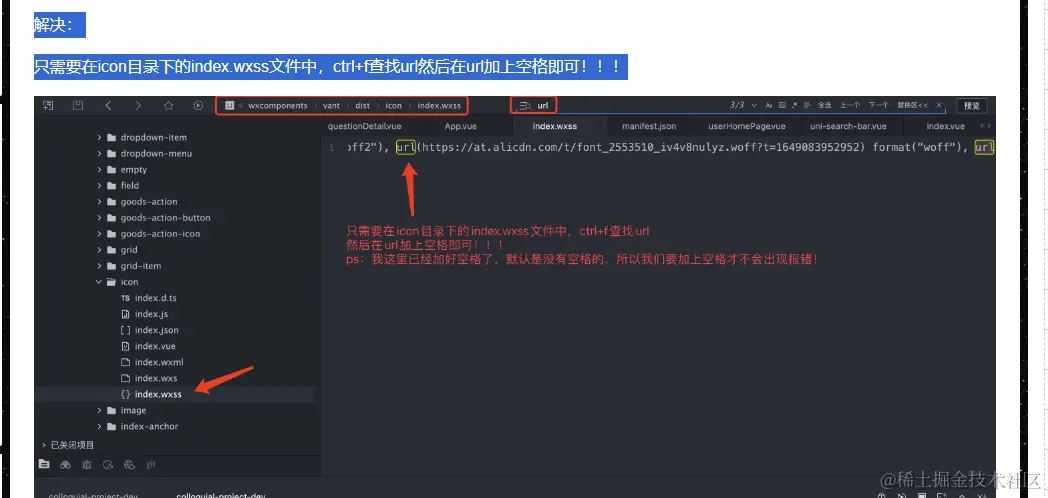Click the 预览 preview button
Screen dimensions: 1048x498
point(972,106)
